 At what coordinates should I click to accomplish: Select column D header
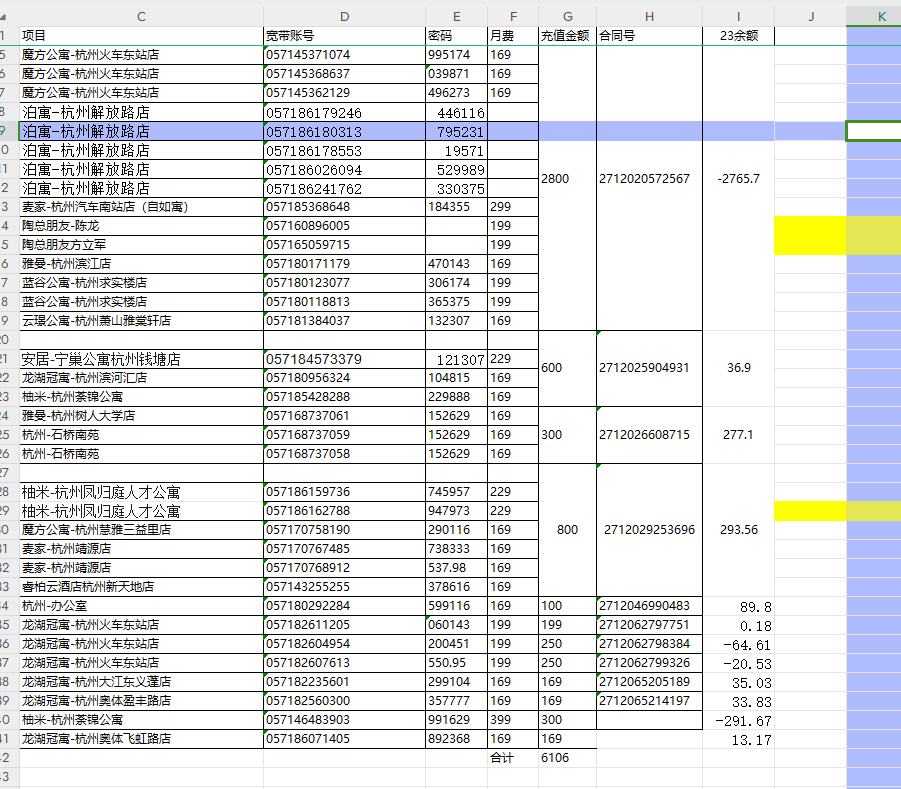pos(344,16)
